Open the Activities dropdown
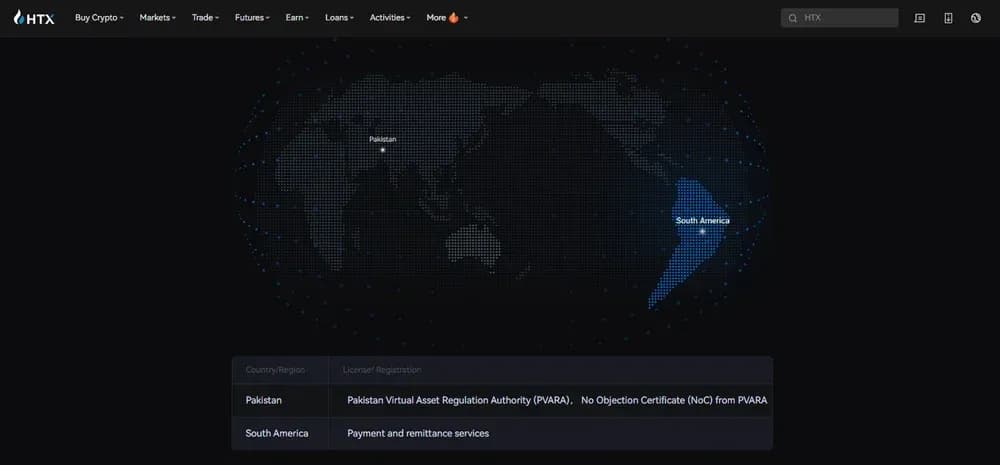Viewport: 1000px width, 465px height. tap(390, 18)
